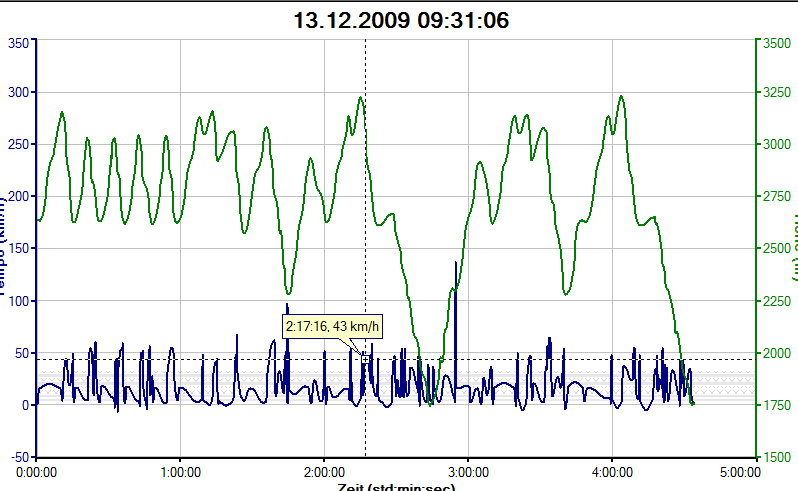Click the 3250 label on right elevation axis
This screenshot has width=798, height=491.
778,92
